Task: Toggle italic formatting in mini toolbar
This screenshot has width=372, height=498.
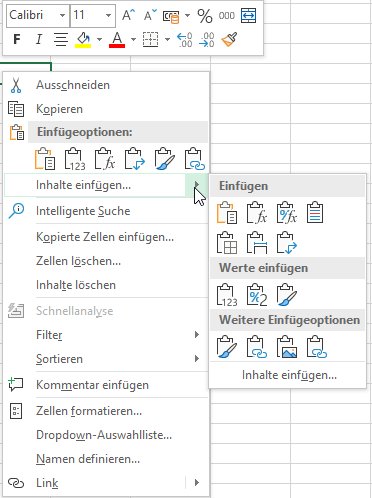Action: [x=39, y=39]
